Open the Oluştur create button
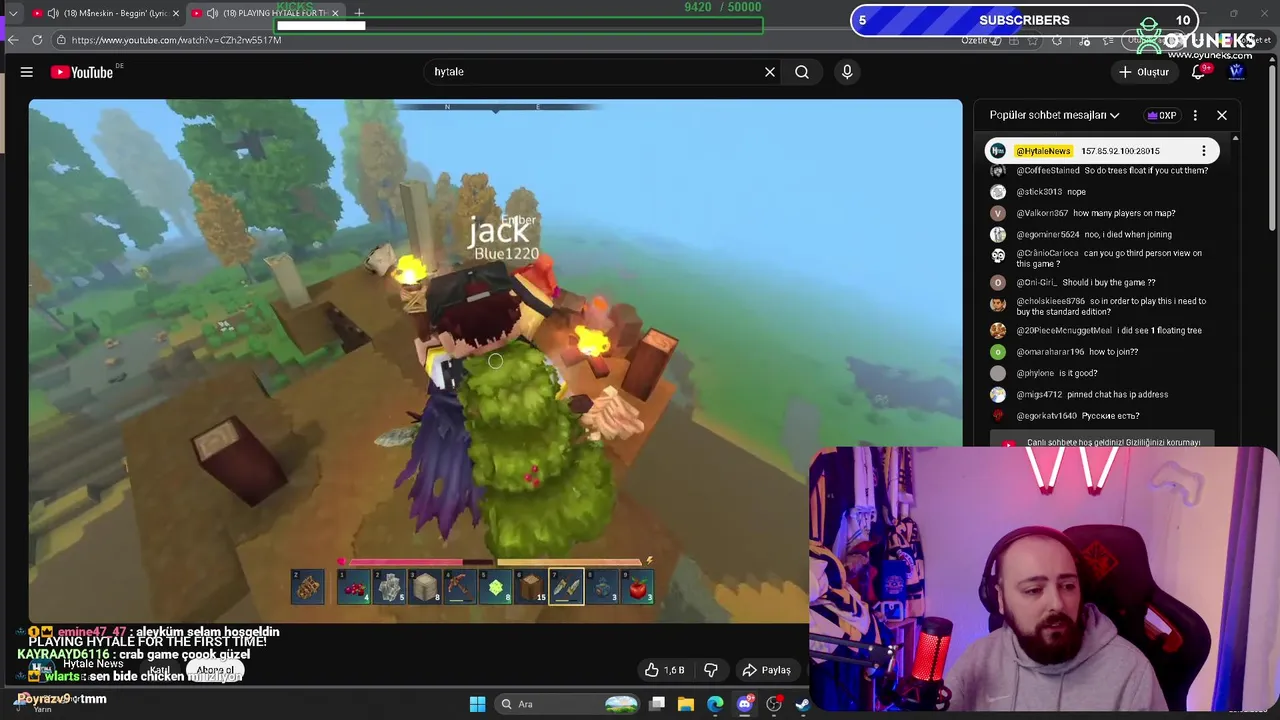 (x=1143, y=72)
